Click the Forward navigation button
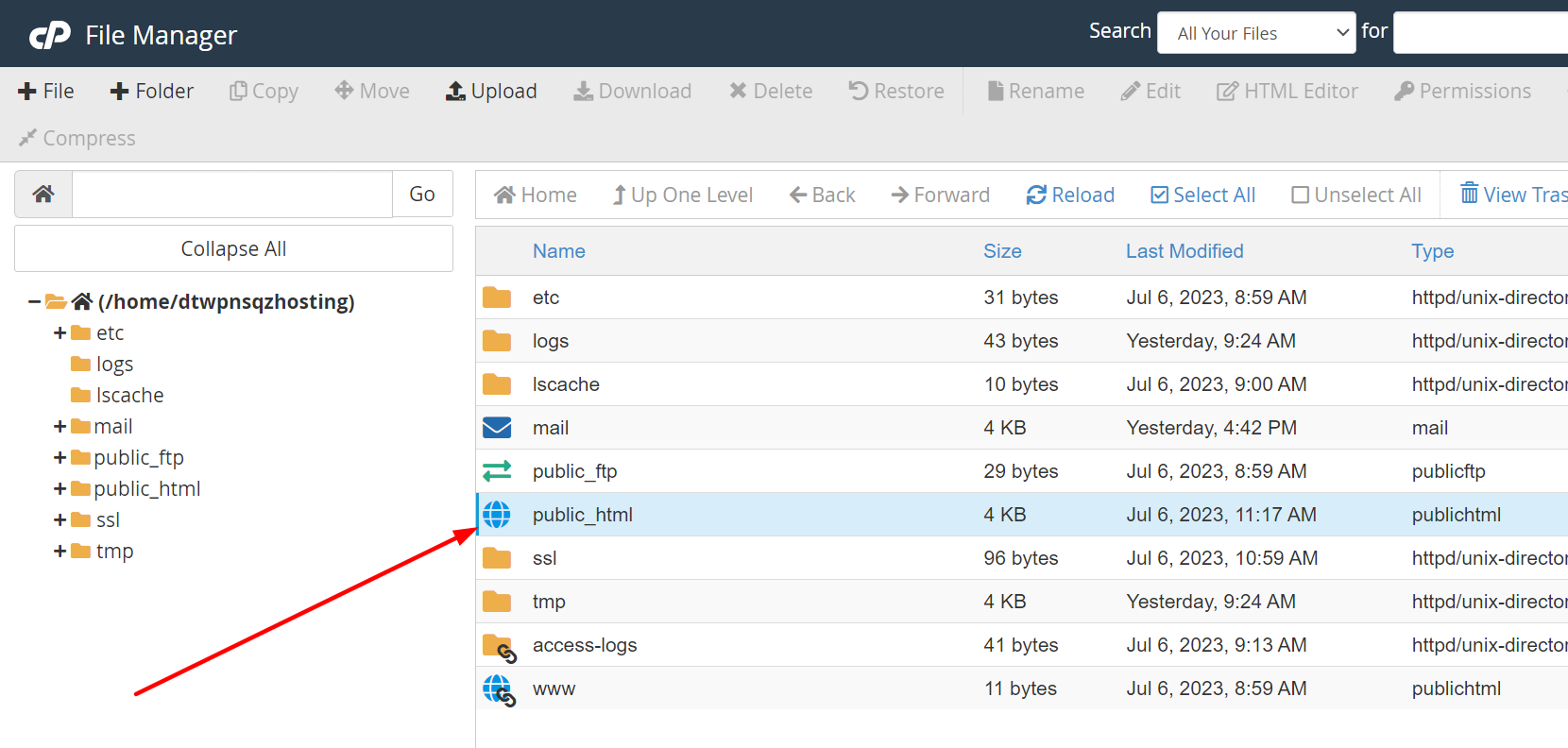The height and width of the screenshot is (748, 1568). point(941,195)
